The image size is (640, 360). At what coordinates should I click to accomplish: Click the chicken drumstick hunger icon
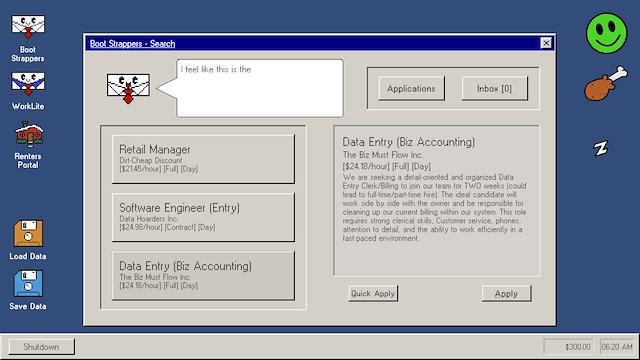(x=606, y=83)
